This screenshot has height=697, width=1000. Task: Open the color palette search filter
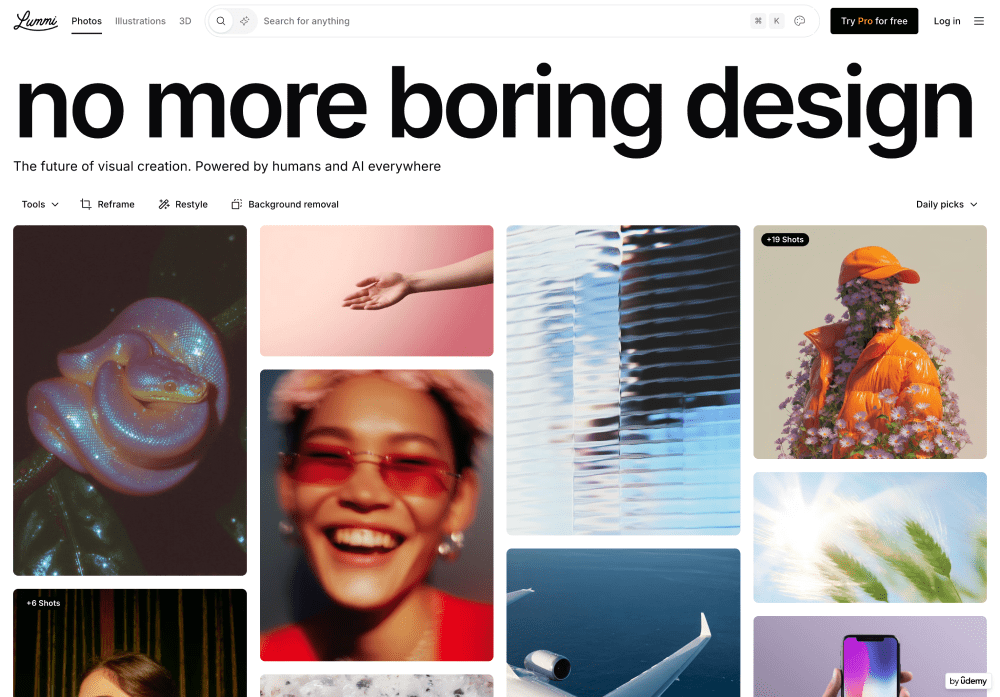[x=799, y=21]
